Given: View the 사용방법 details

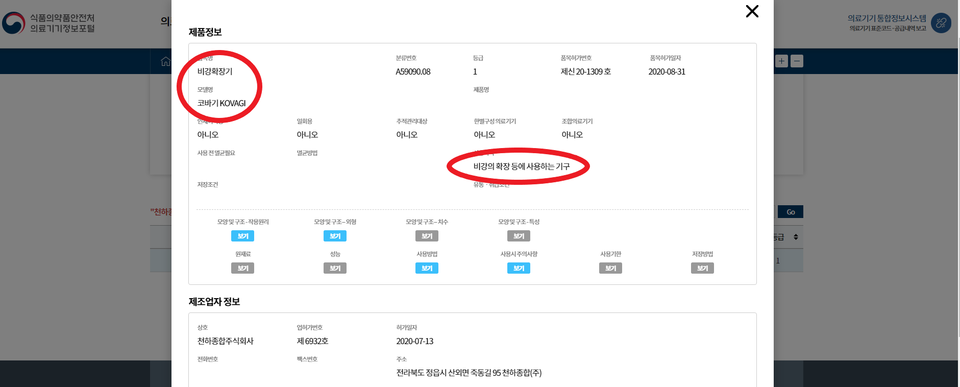Looking at the screenshot, I should pos(427,268).
